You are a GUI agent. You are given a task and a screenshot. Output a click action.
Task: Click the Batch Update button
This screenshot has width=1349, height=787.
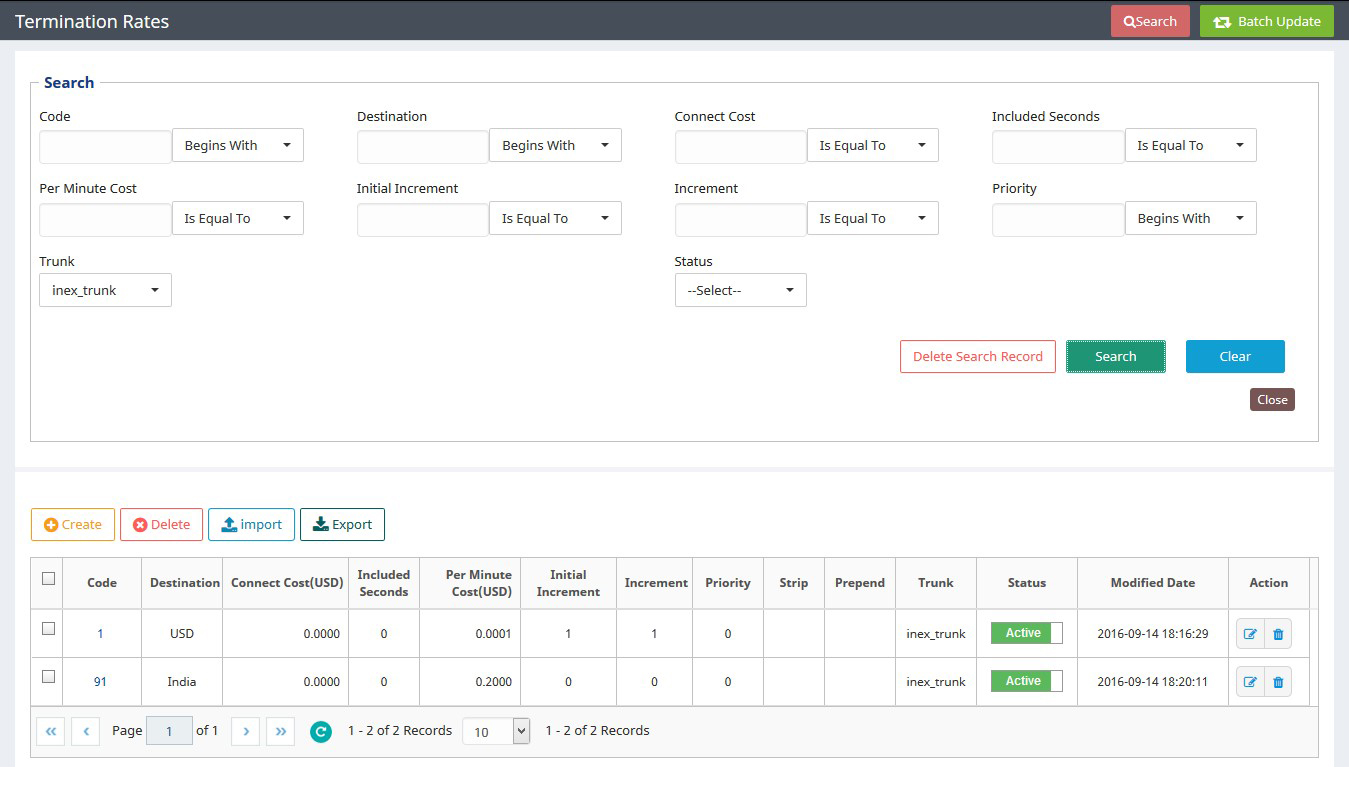coord(1267,21)
